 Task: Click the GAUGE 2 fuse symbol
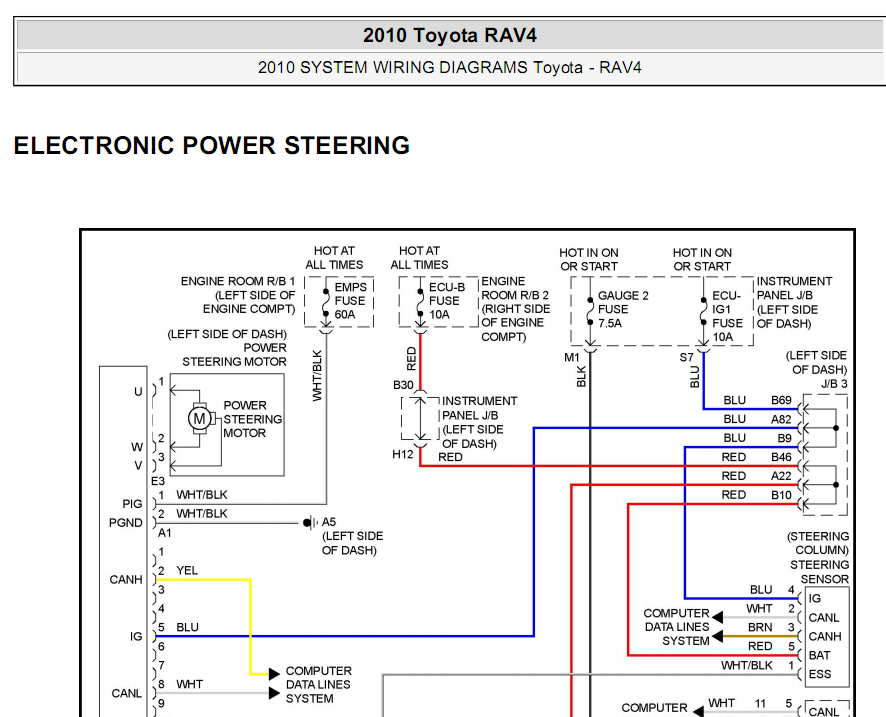[x=590, y=311]
